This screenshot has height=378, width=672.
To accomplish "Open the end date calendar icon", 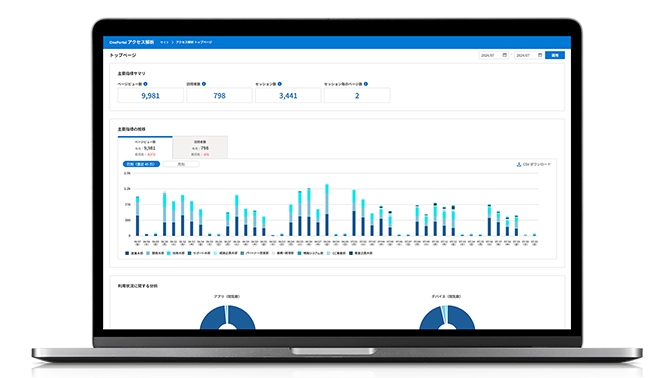I will pyautogui.click(x=540, y=55).
